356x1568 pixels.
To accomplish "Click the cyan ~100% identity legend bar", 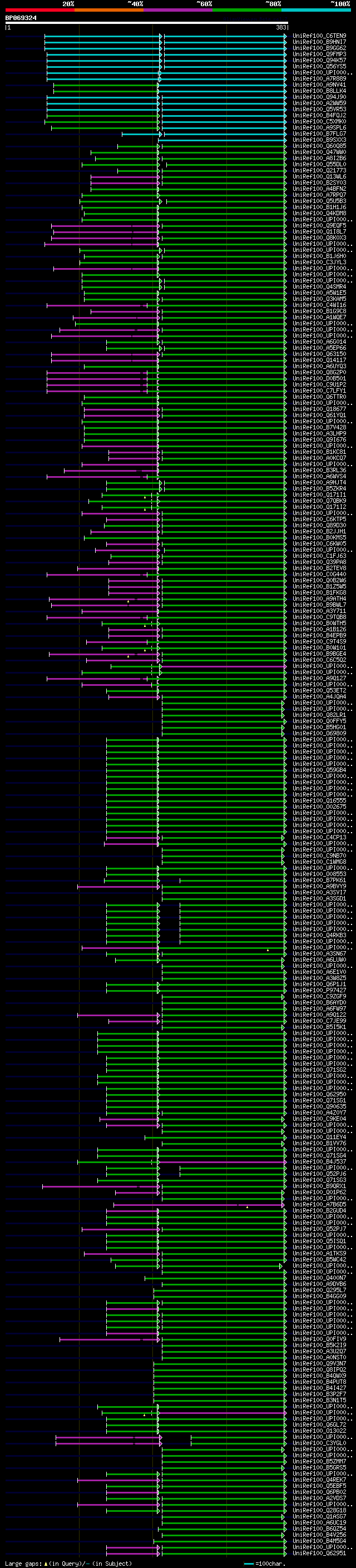I will [x=316, y=10].
